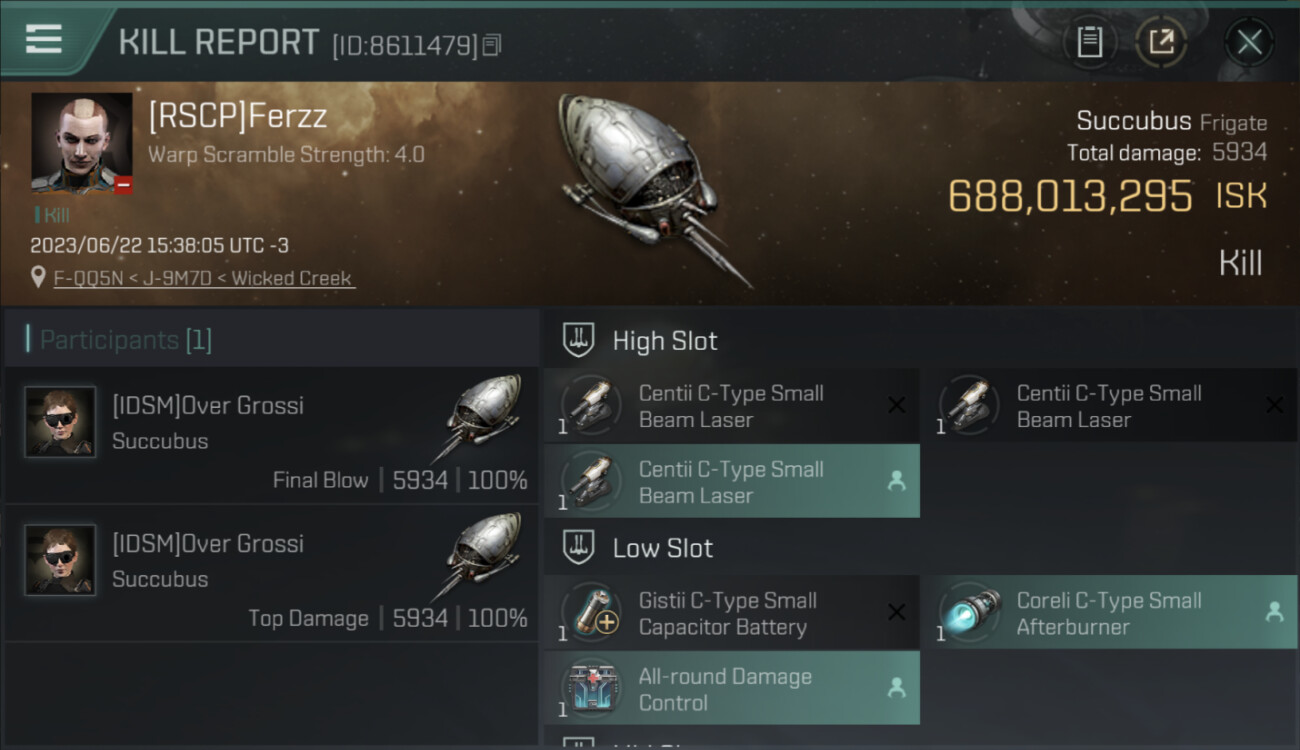Screen dimensions: 1300x750
Task: Select the All-round Damage Control item
Action: point(732,689)
